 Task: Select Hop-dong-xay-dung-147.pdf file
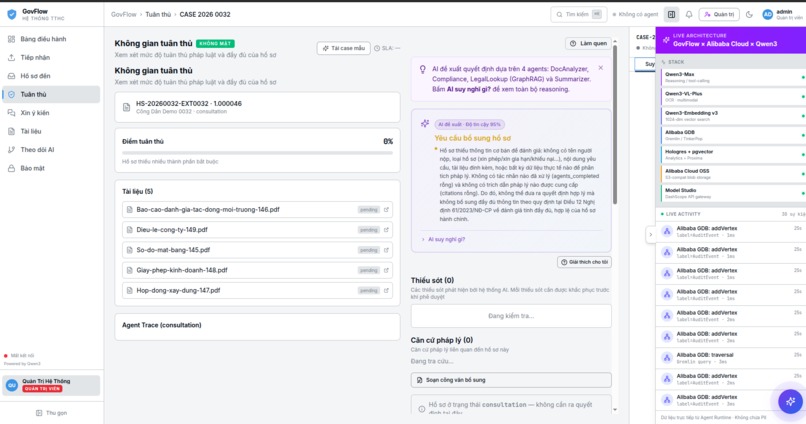[x=257, y=290]
